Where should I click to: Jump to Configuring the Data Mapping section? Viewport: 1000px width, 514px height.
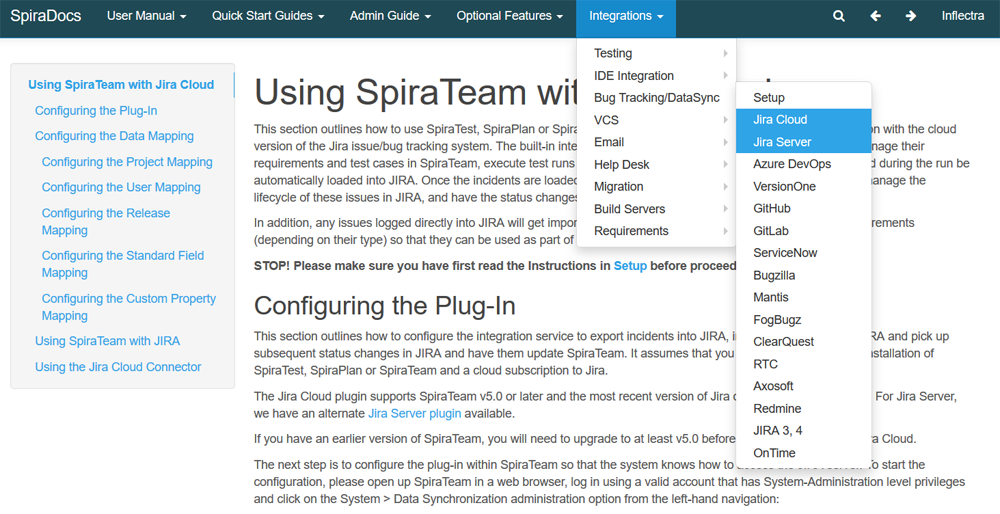coord(114,136)
